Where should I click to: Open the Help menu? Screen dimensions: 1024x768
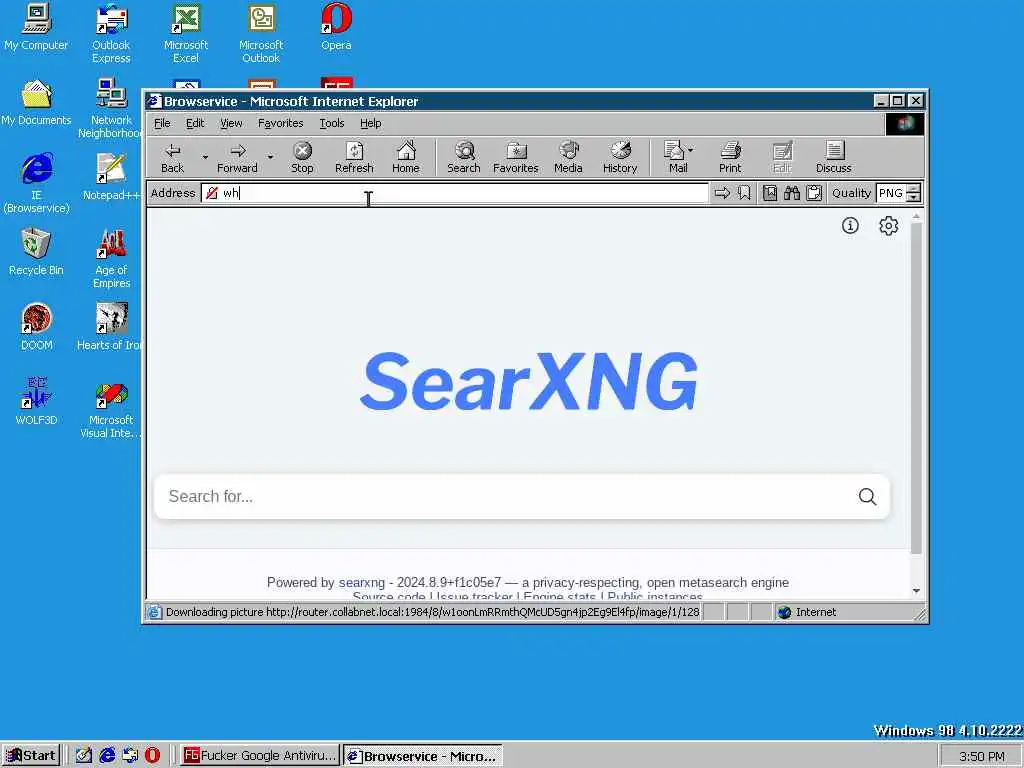click(370, 123)
